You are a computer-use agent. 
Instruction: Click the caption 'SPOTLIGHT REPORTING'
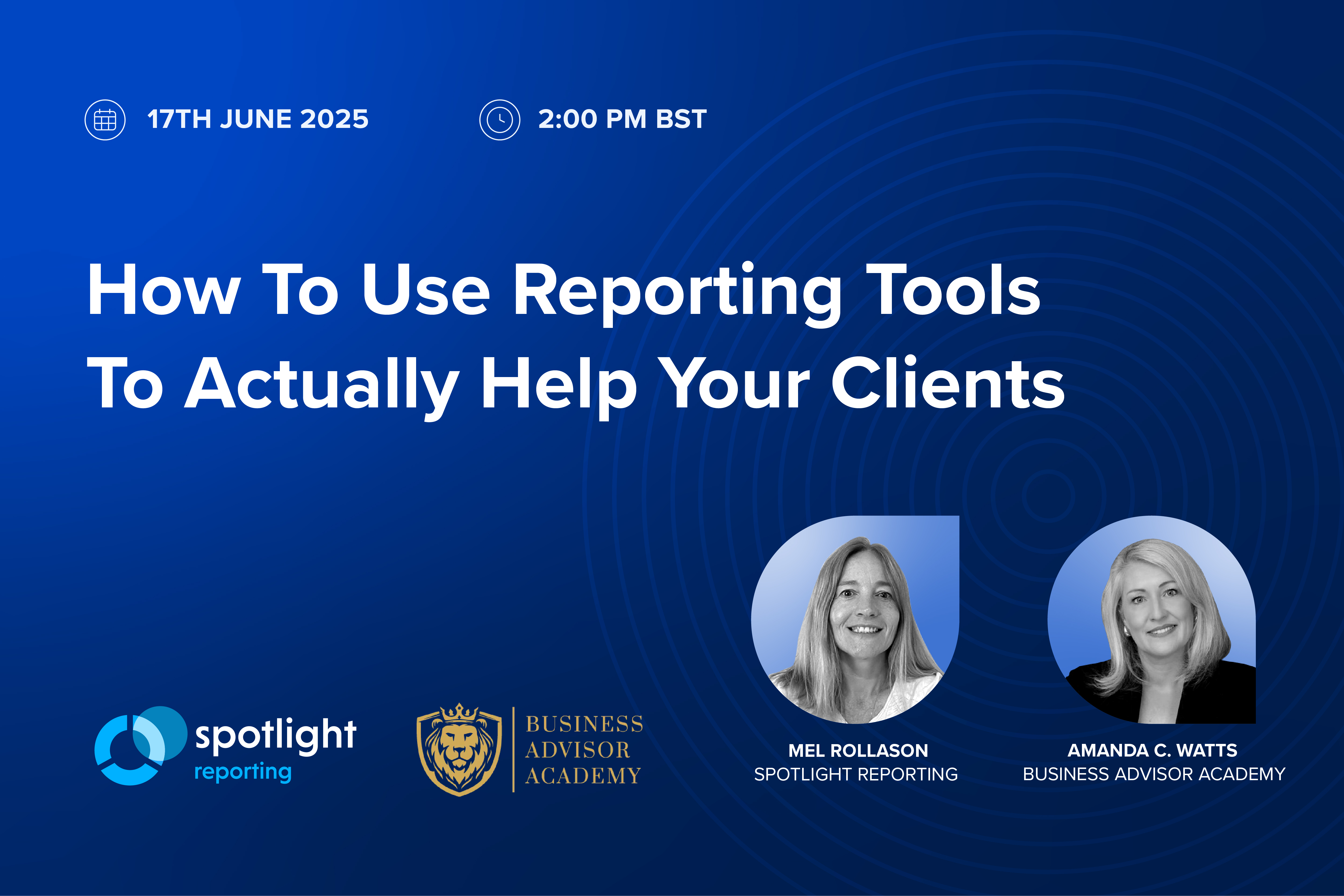pyautogui.click(x=856, y=774)
